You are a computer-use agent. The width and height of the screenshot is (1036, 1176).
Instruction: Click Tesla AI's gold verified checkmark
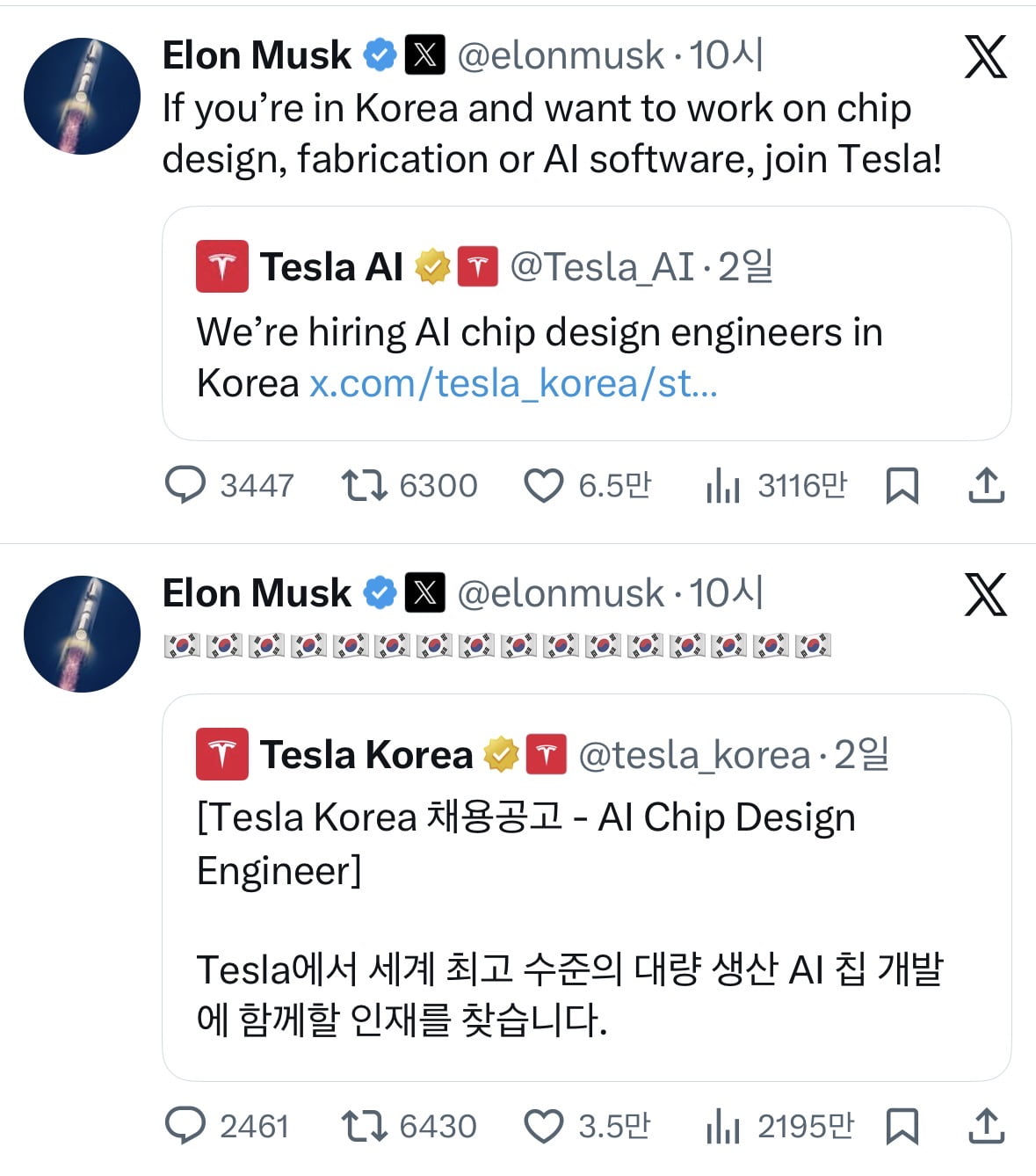pos(431,264)
